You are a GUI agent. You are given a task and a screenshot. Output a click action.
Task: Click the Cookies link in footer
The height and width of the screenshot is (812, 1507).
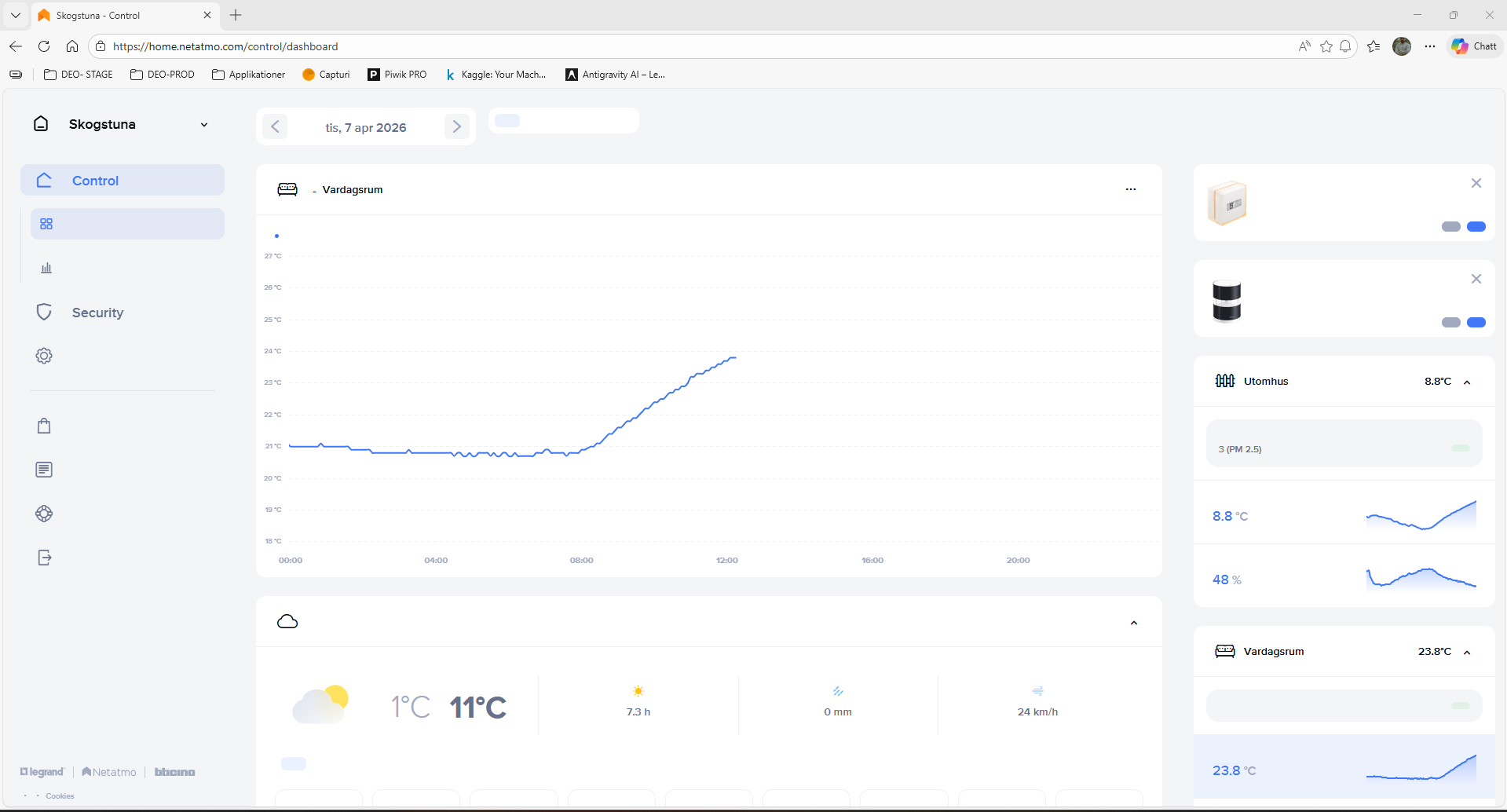point(60,796)
